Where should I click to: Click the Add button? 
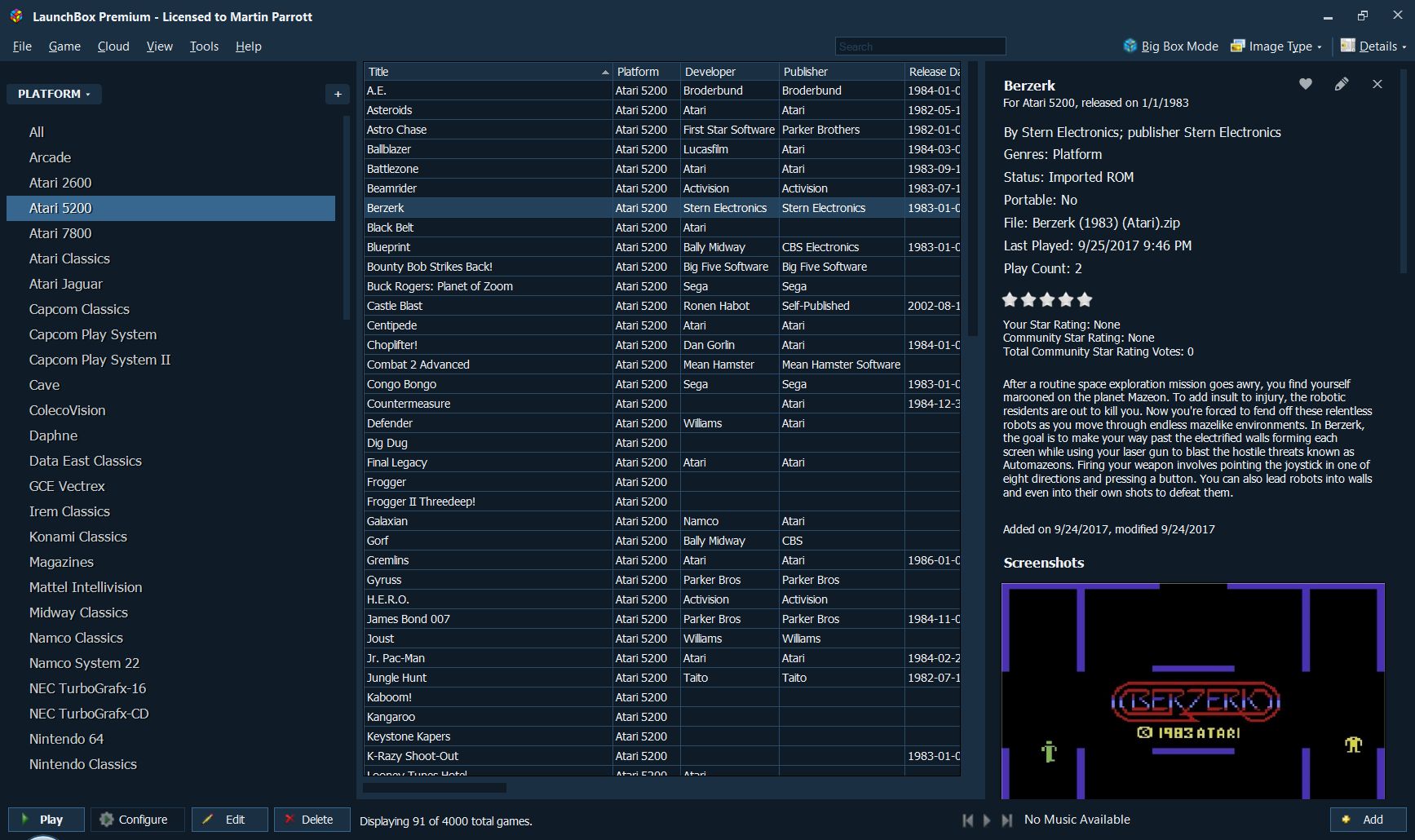click(x=1369, y=820)
